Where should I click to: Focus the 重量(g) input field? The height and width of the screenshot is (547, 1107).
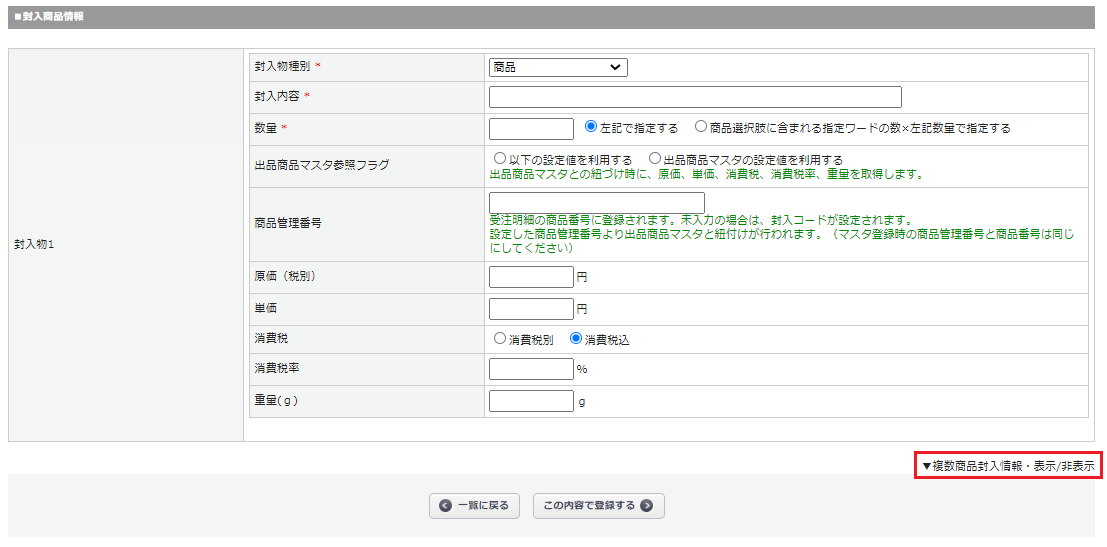point(531,401)
